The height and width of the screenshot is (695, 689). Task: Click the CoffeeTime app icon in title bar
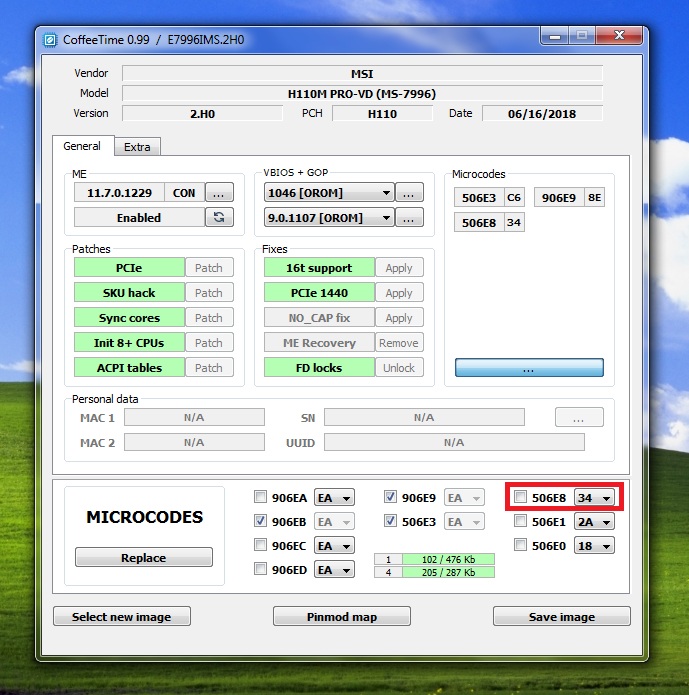pyautogui.click(x=50, y=40)
